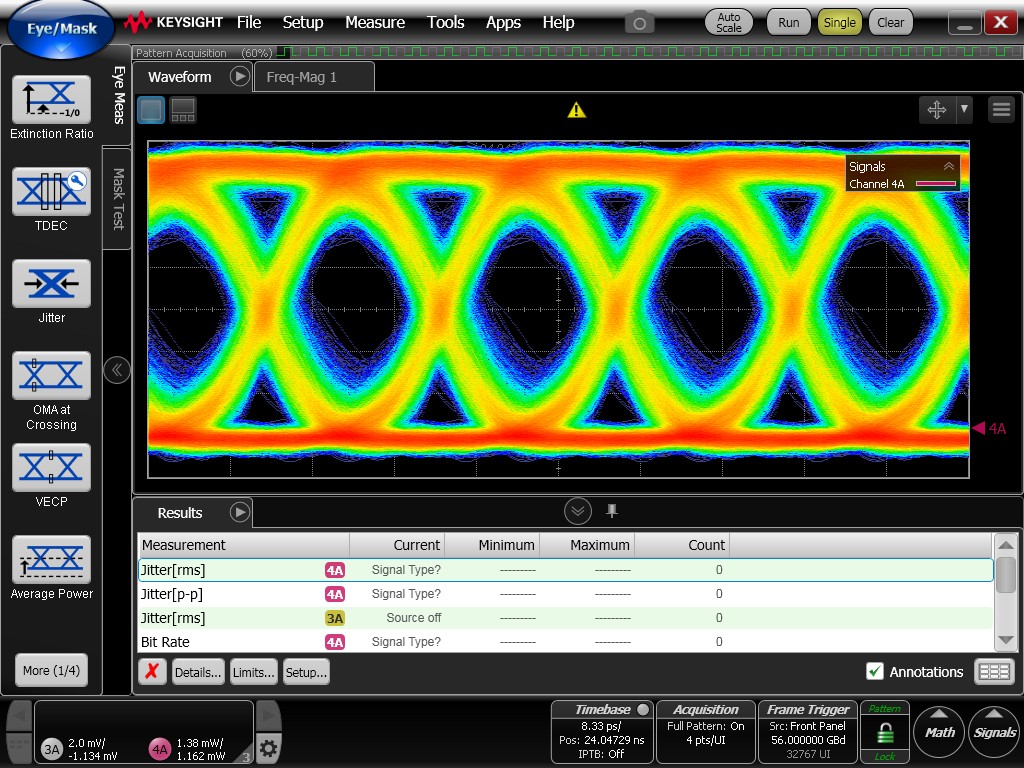1024x768 pixels.
Task: Open the Measure menu
Action: pyautogui.click(x=375, y=22)
